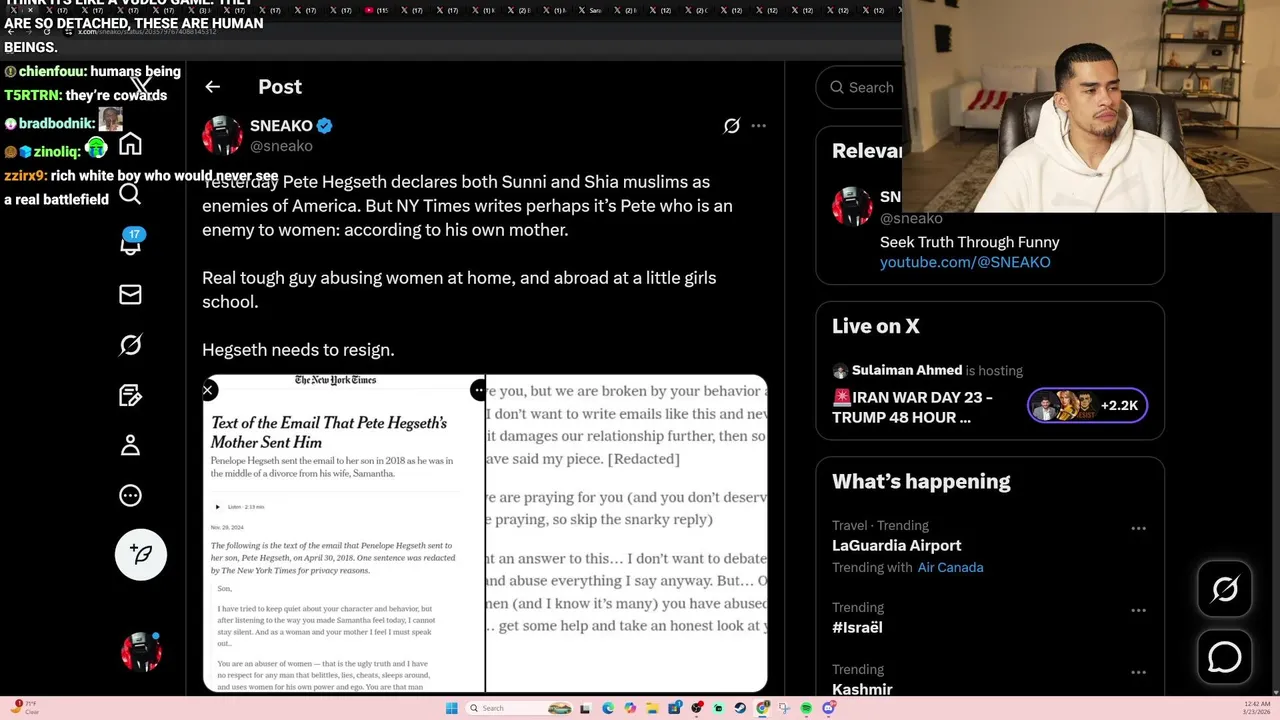
Task: Go back using the Post arrow
Action: tap(212, 87)
